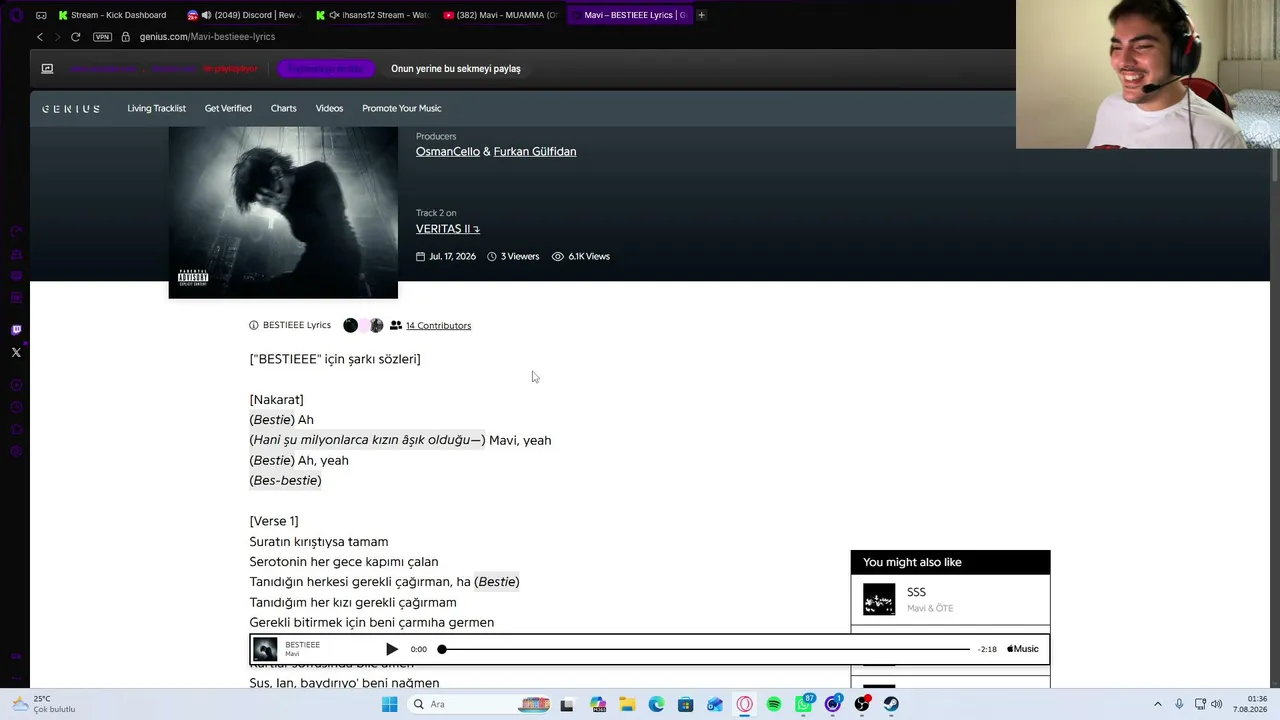Click the 'Jul. 17, 2026' release date

tap(446, 257)
